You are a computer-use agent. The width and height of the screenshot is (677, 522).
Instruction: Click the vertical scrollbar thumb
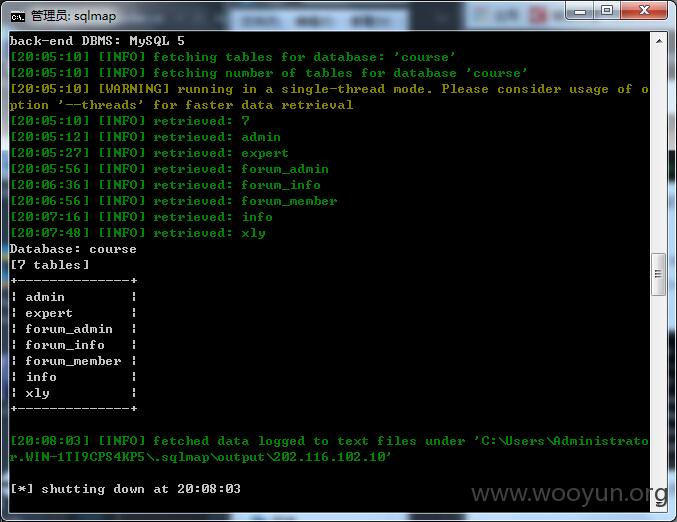tap(658, 274)
